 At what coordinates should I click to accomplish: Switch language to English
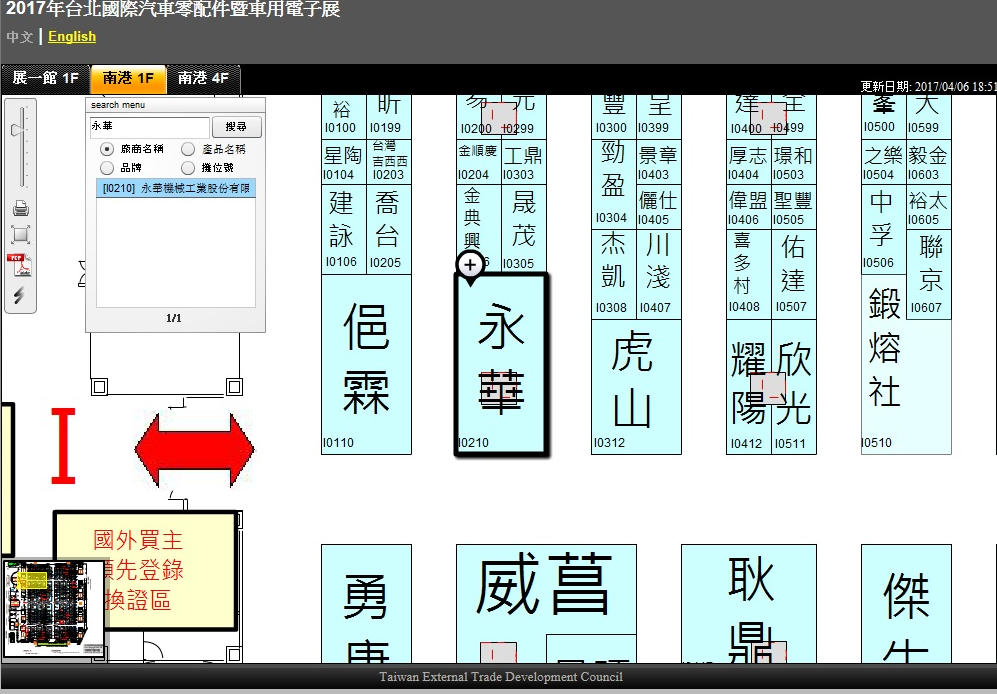(x=72, y=37)
